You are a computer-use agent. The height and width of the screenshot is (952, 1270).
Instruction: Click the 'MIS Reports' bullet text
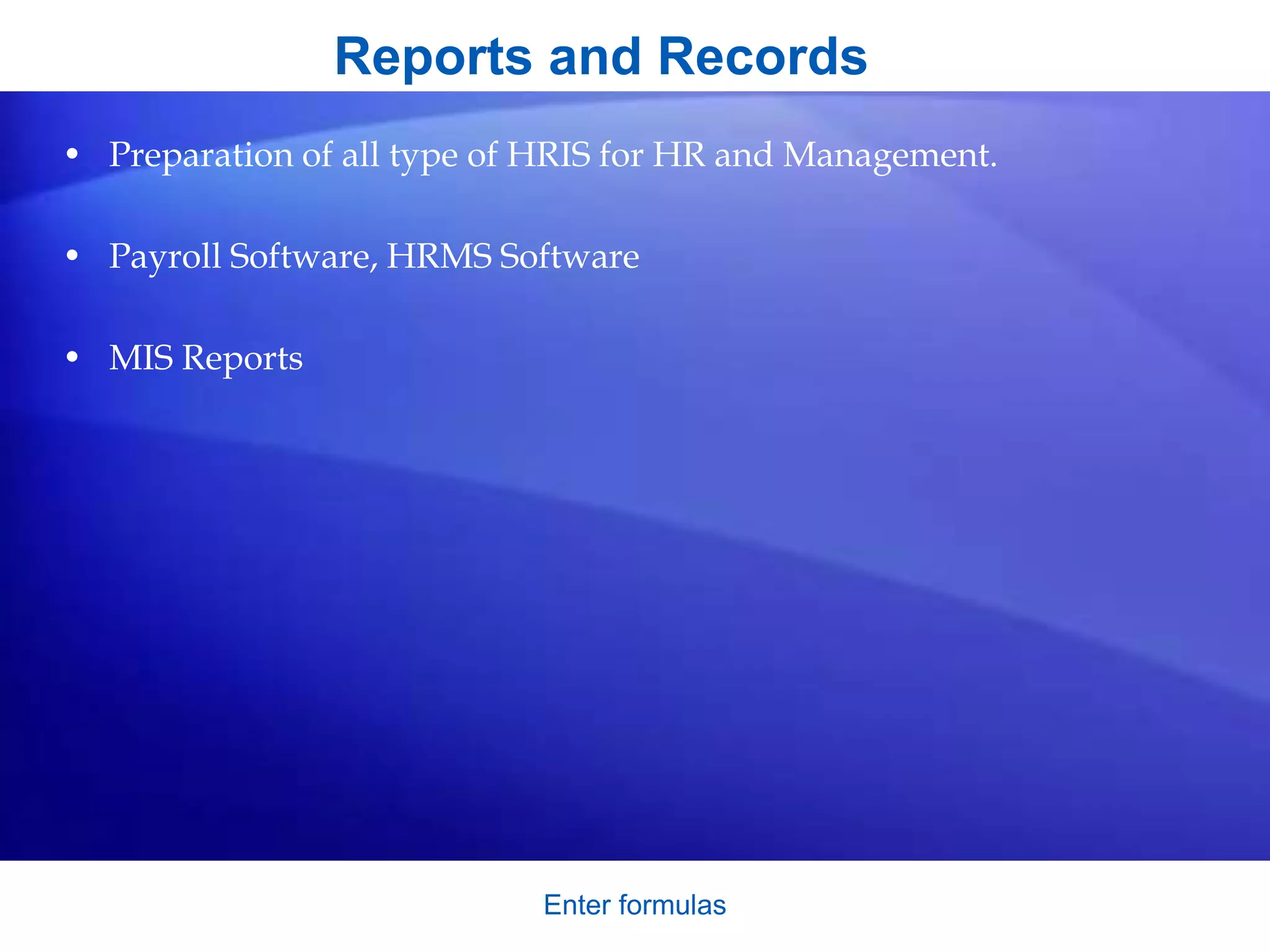click(206, 359)
